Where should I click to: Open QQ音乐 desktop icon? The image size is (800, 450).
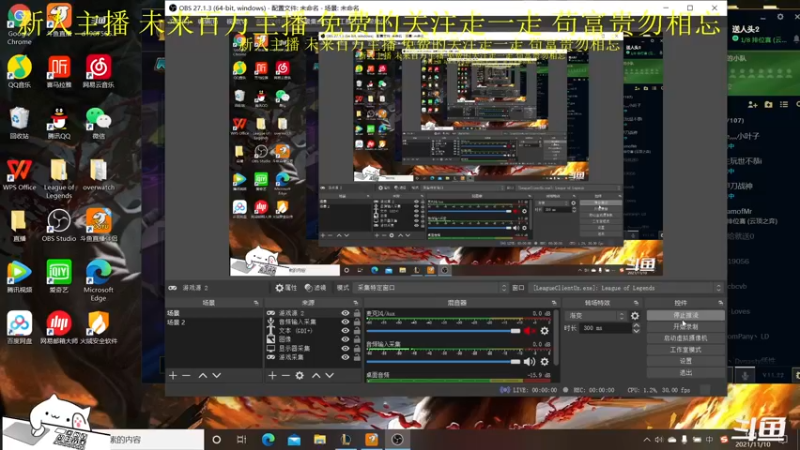point(19,71)
